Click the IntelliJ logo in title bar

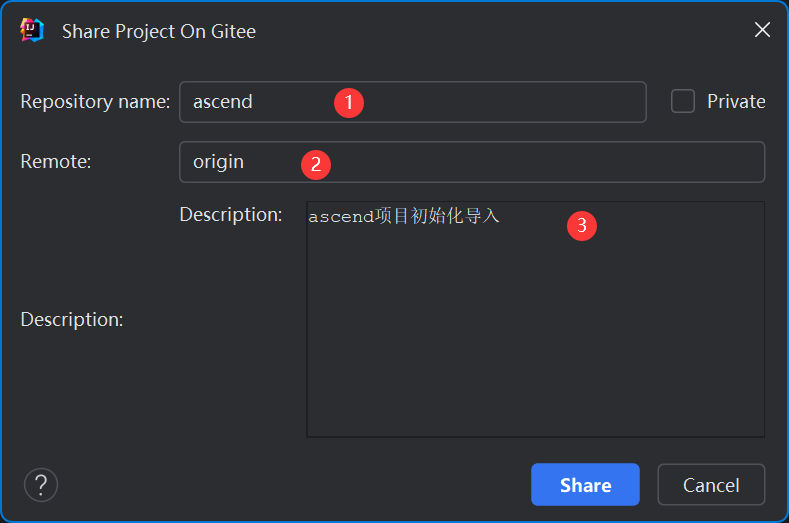(x=32, y=31)
